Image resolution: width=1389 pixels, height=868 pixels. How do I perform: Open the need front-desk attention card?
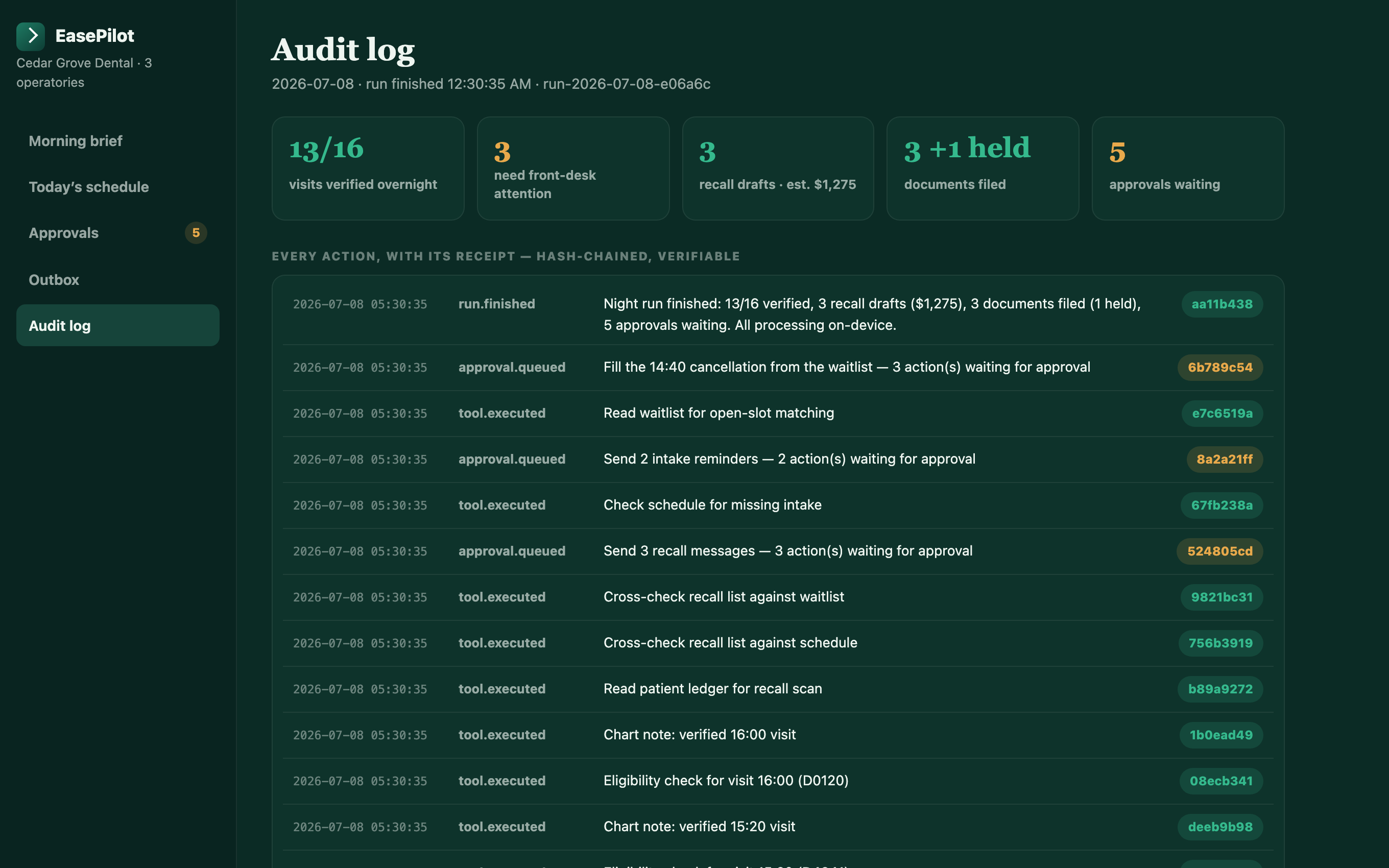pyautogui.click(x=573, y=168)
